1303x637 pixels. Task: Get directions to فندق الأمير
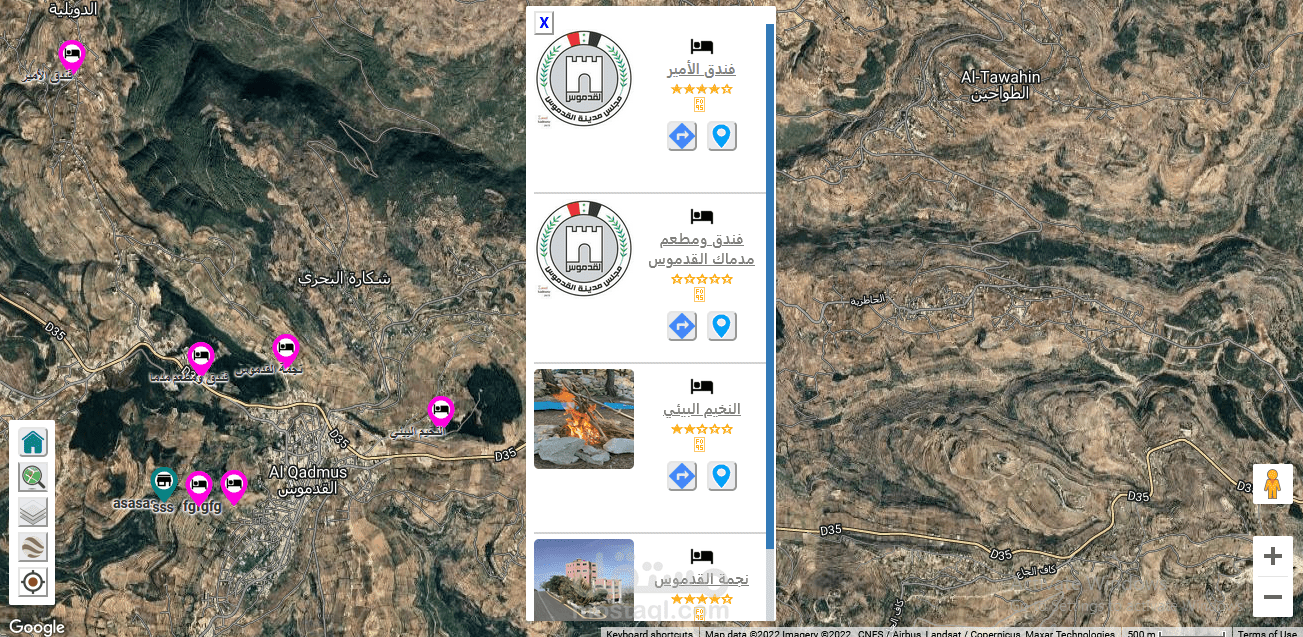click(682, 136)
